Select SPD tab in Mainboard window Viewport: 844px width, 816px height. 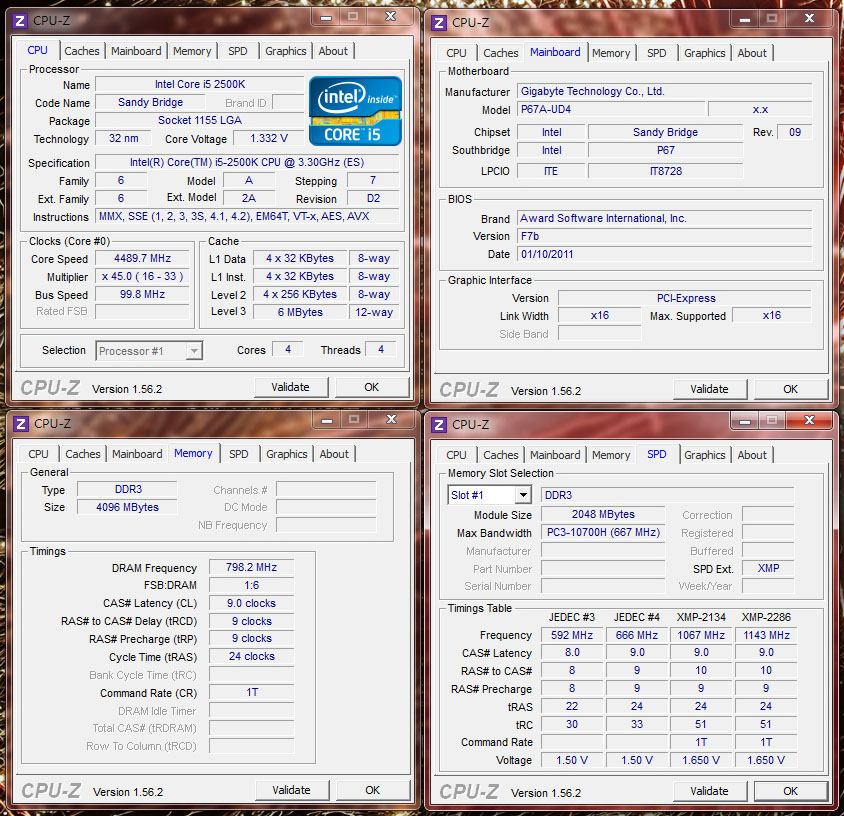pyautogui.click(x=657, y=53)
